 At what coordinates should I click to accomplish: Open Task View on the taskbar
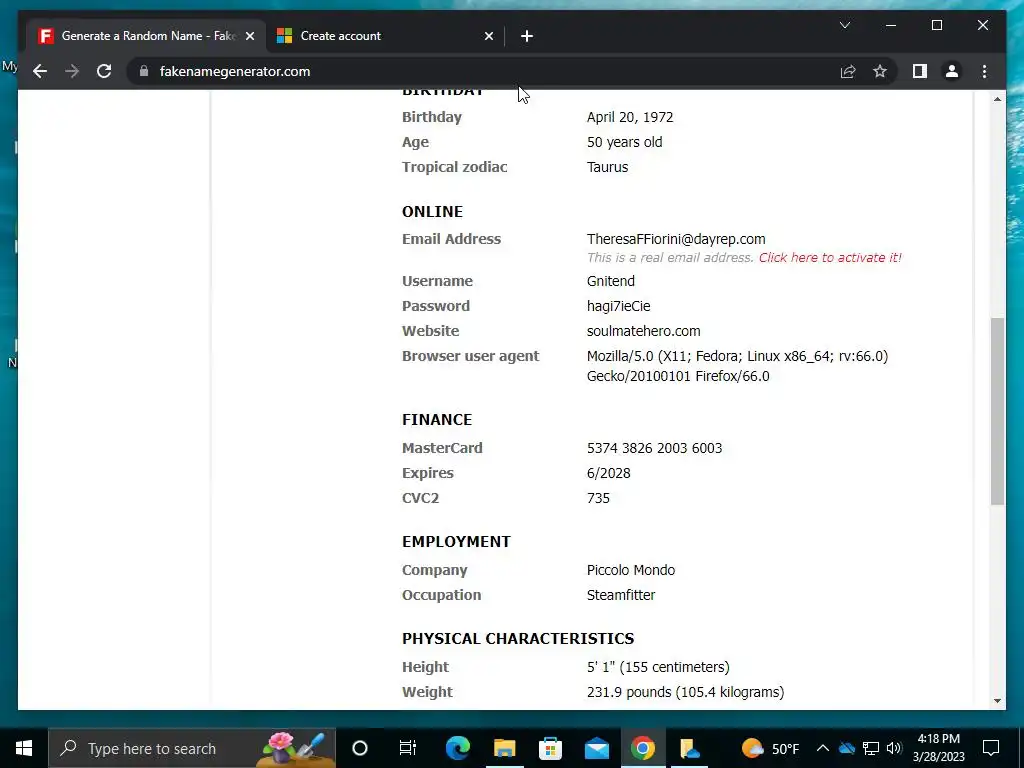(408, 748)
